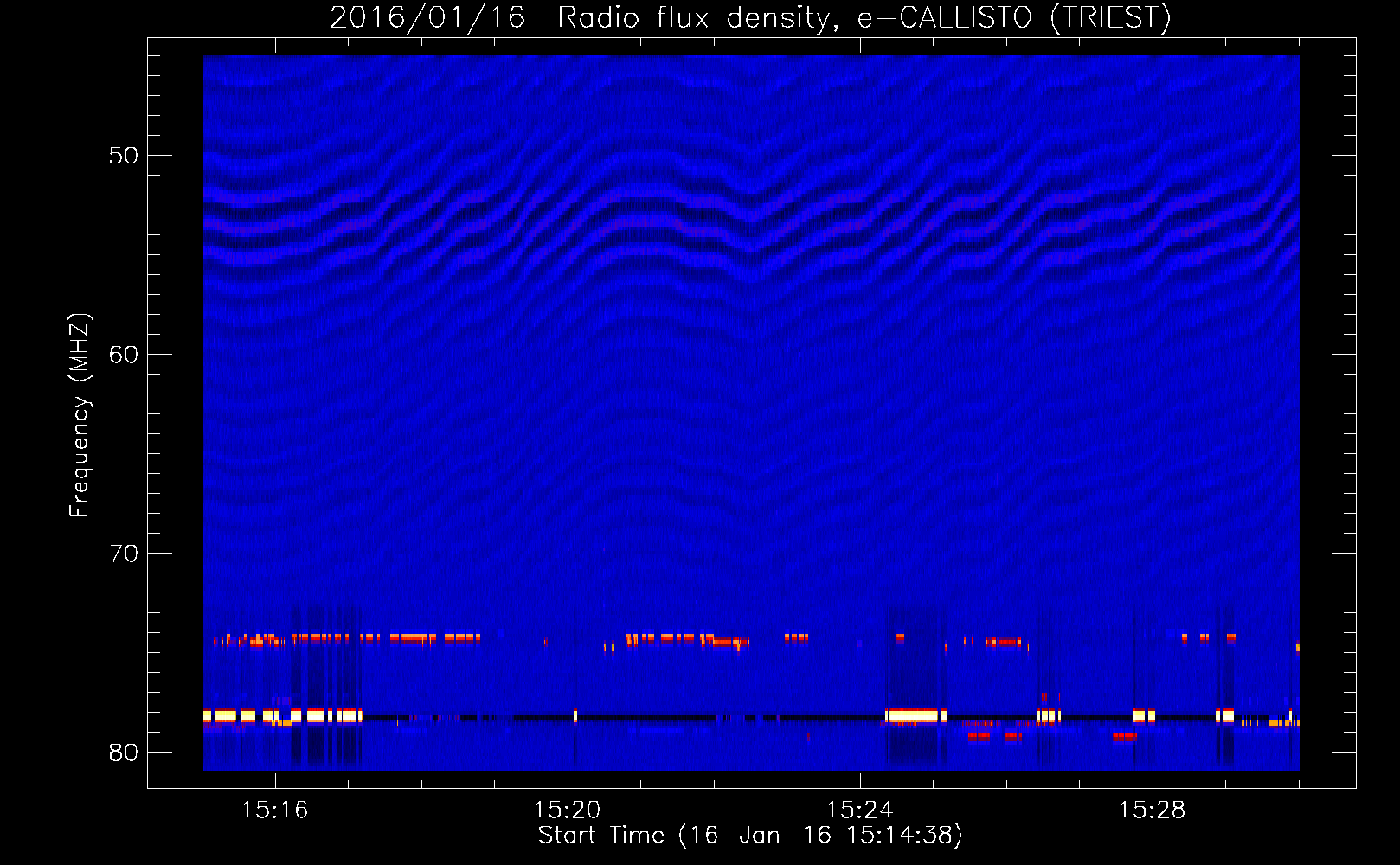1400x865 pixels.
Task: Click the '50' frequency tick label
Action: coord(124,156)
